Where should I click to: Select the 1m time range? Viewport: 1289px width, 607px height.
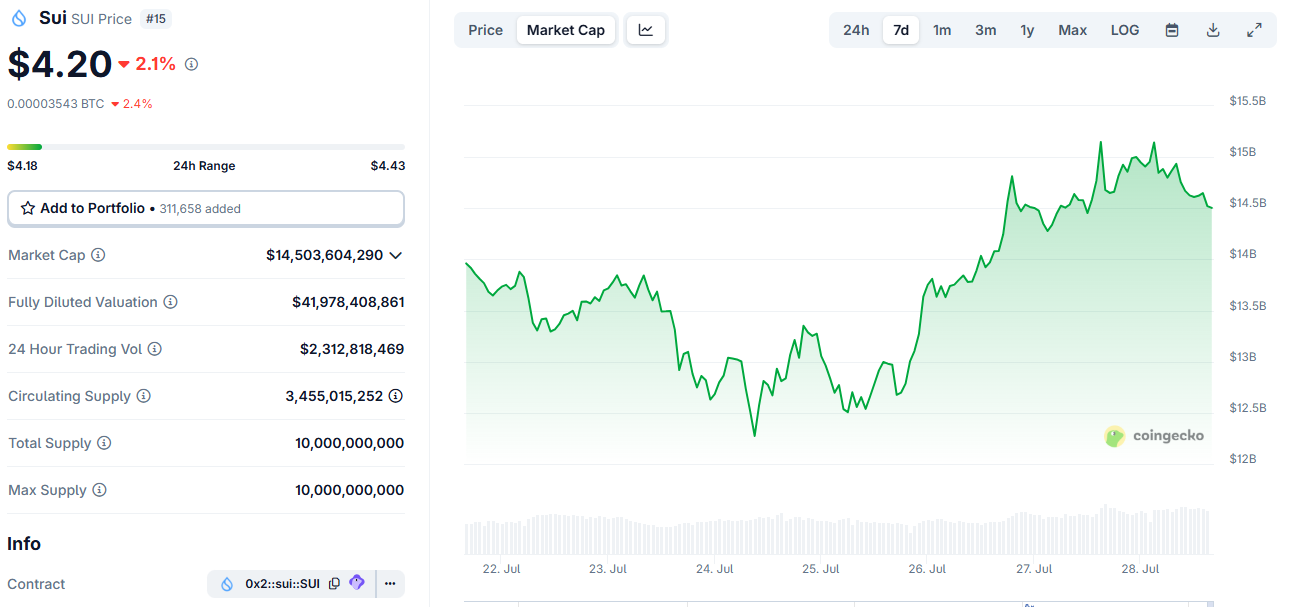pos(942,30)
